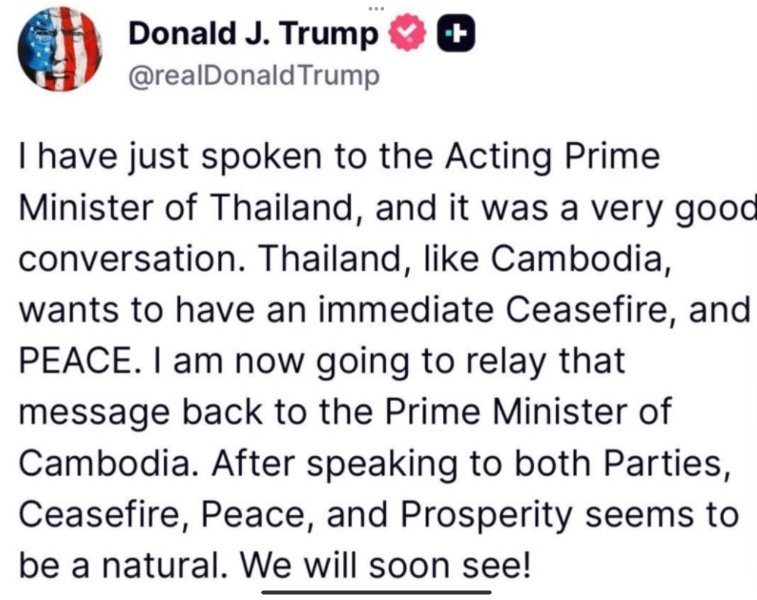This screenshot has width=757, height=600.
Task: Click the line starting 'I have just spoken'
Action: point(339,158)
